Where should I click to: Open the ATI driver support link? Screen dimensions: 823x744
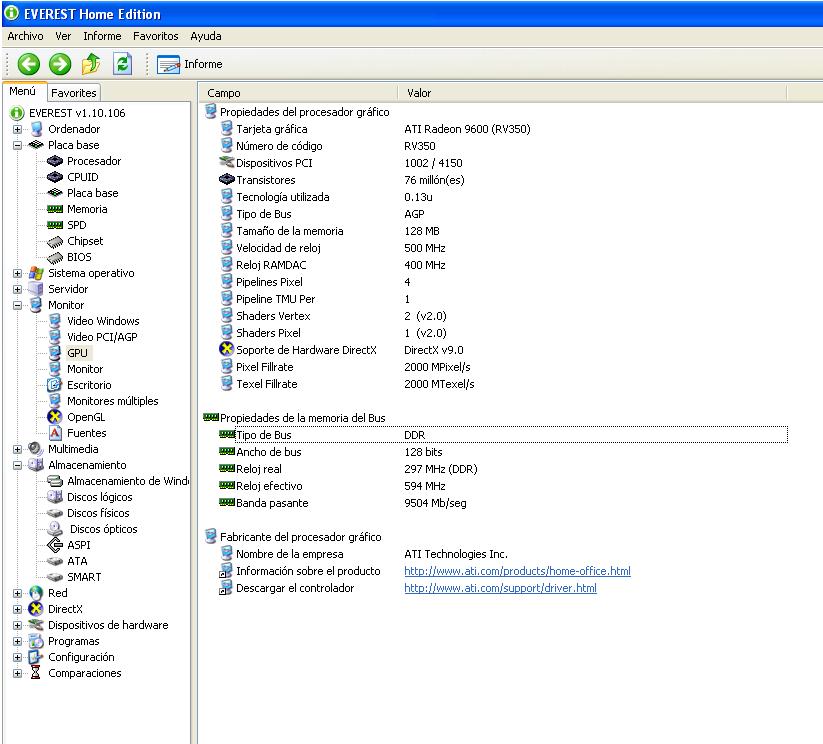pos(500,588)
